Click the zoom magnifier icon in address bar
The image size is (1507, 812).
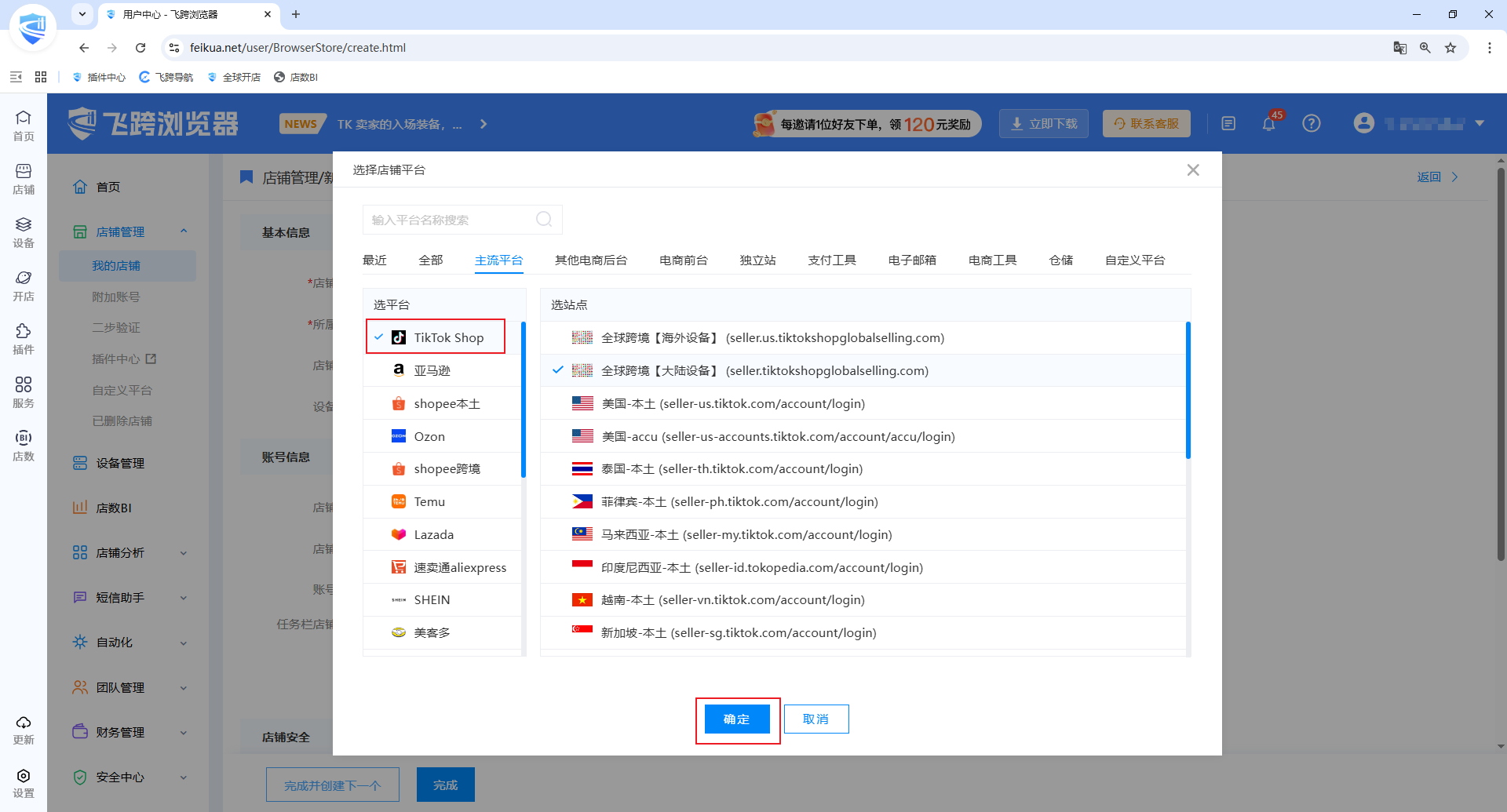click(x=1425, y=48)
